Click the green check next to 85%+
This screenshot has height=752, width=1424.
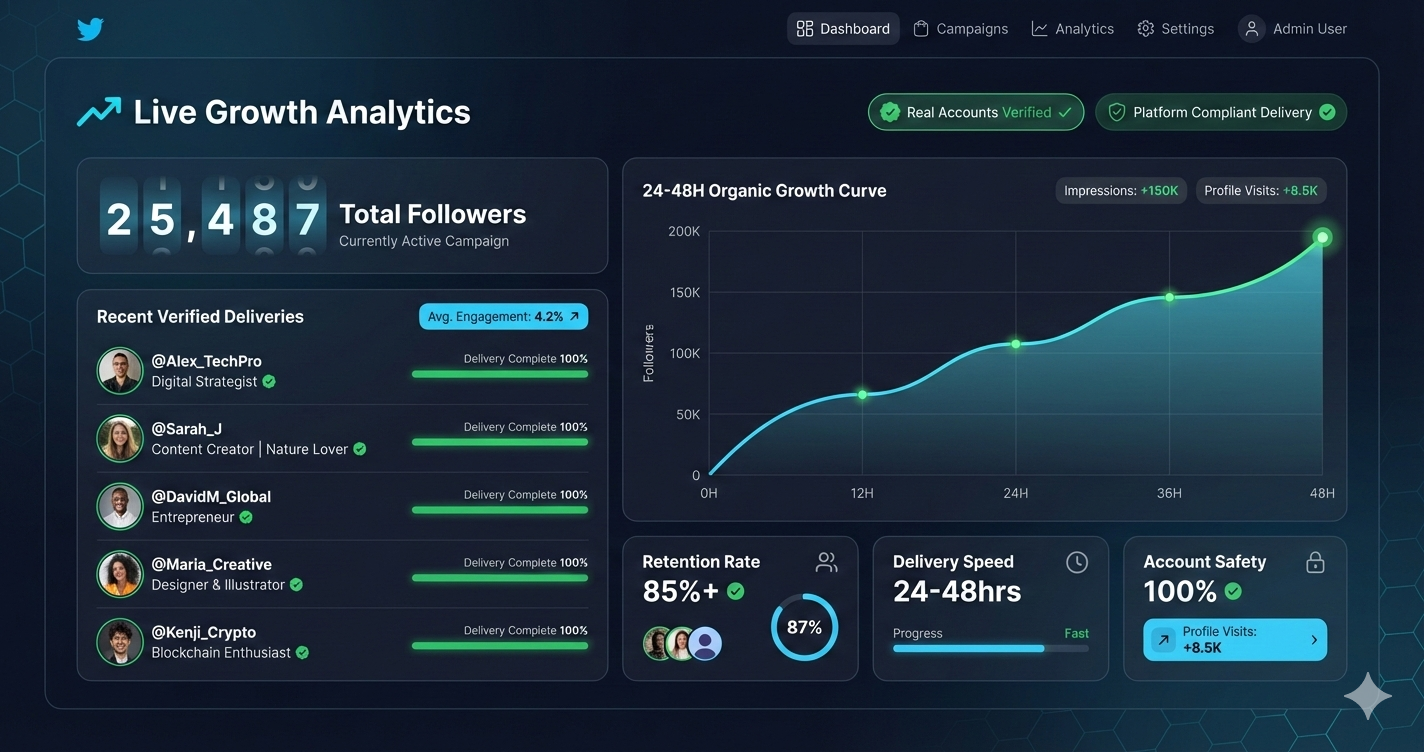736,591
